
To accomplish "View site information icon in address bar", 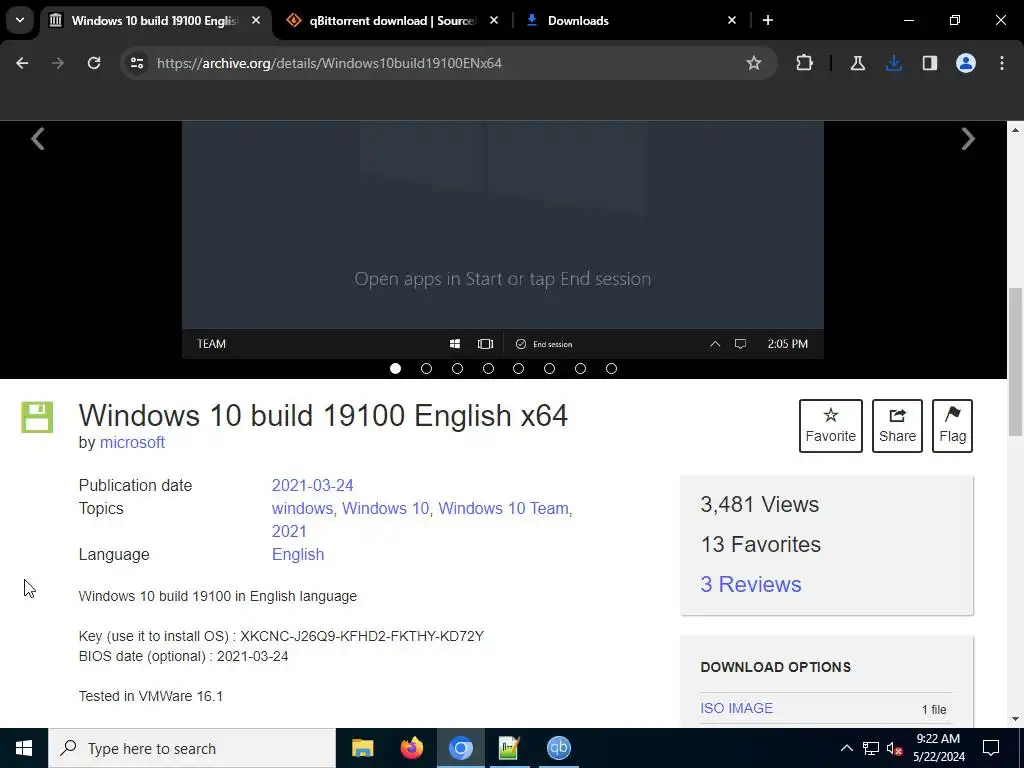I will pos(137,63).
